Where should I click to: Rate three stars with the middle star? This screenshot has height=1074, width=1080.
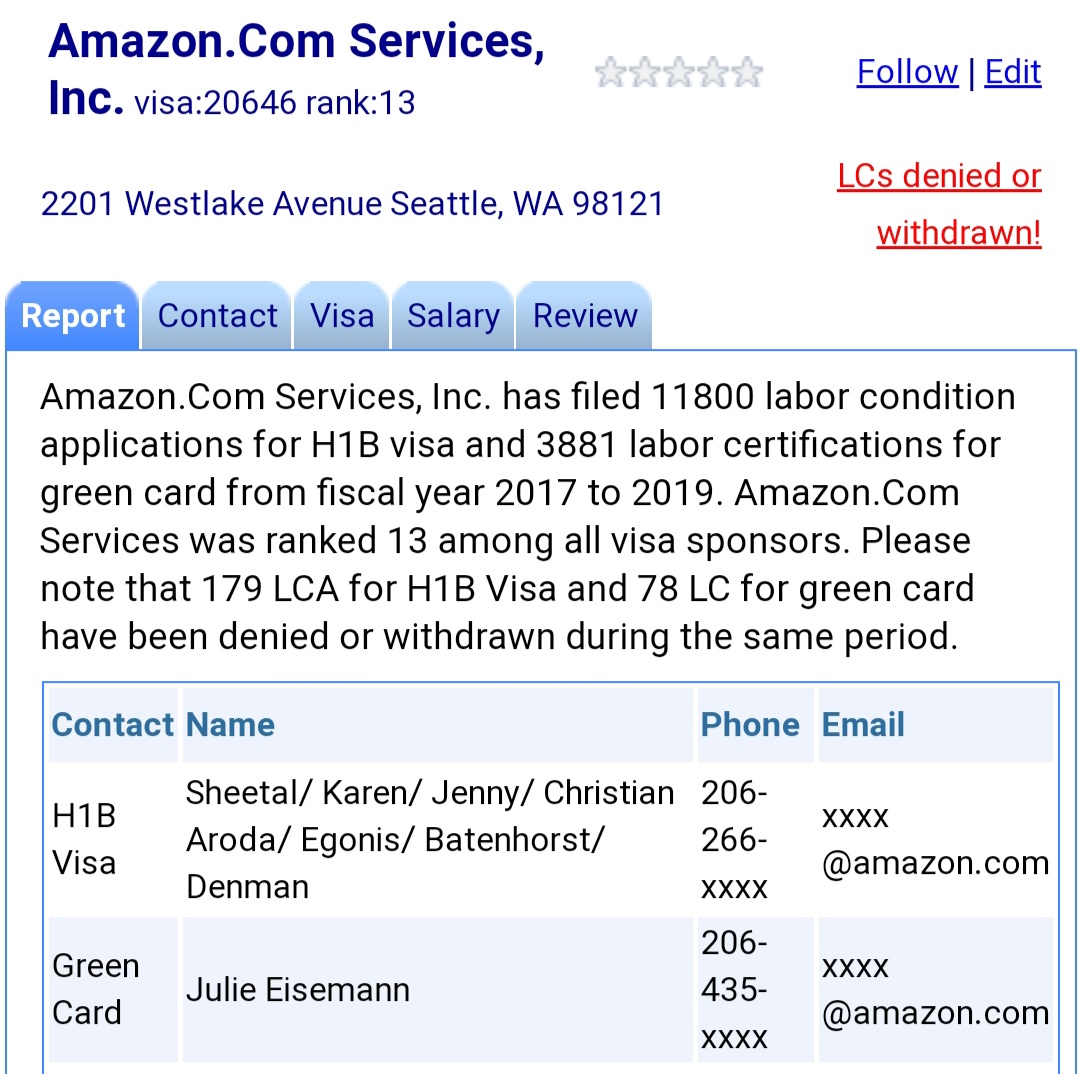pyautogui.click(x=678, y=73)
